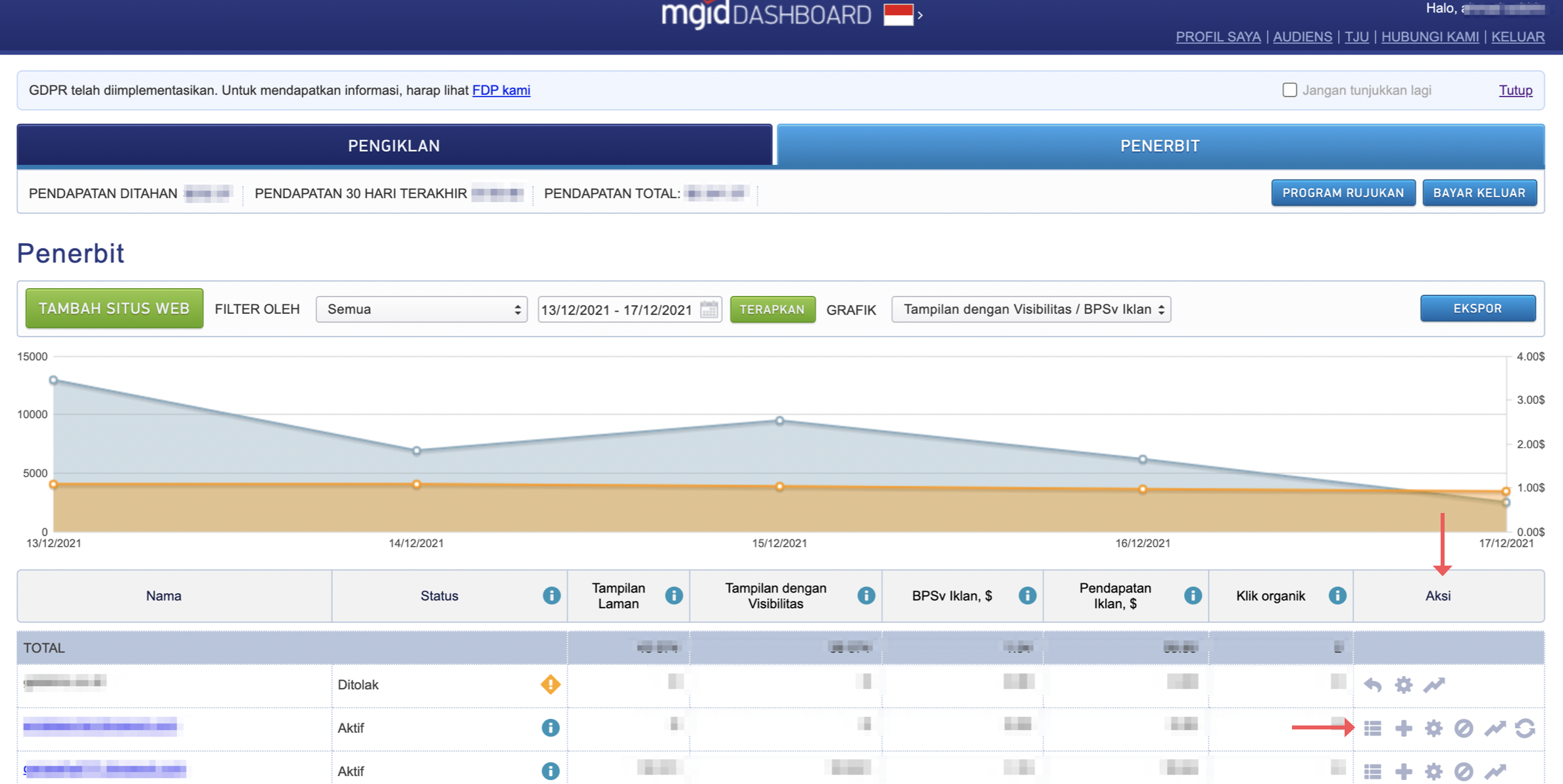
Task: Click orange warning icon beside Ditolak status
Action: (550, 685)
